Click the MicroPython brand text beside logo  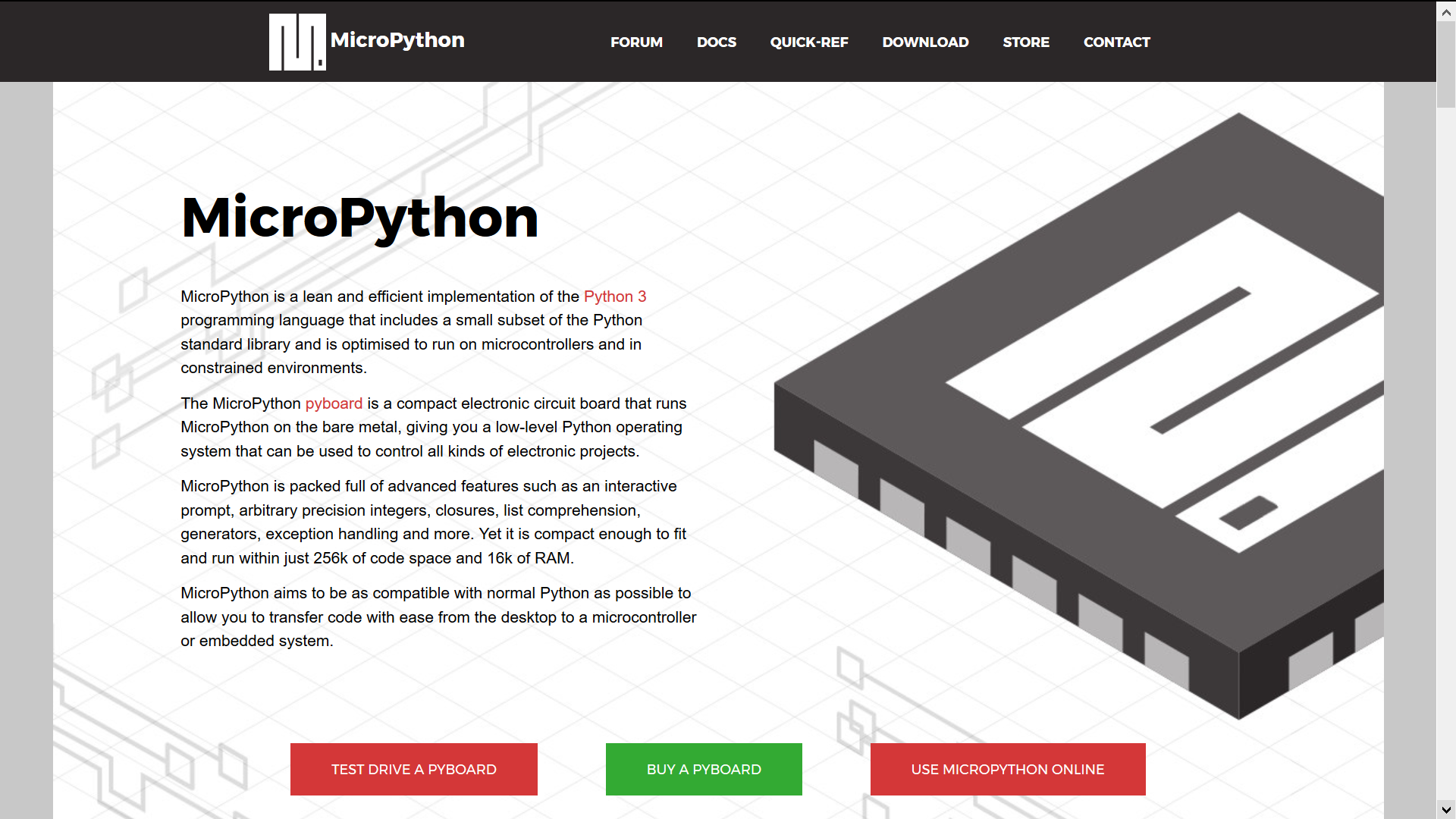coord(397,40)
